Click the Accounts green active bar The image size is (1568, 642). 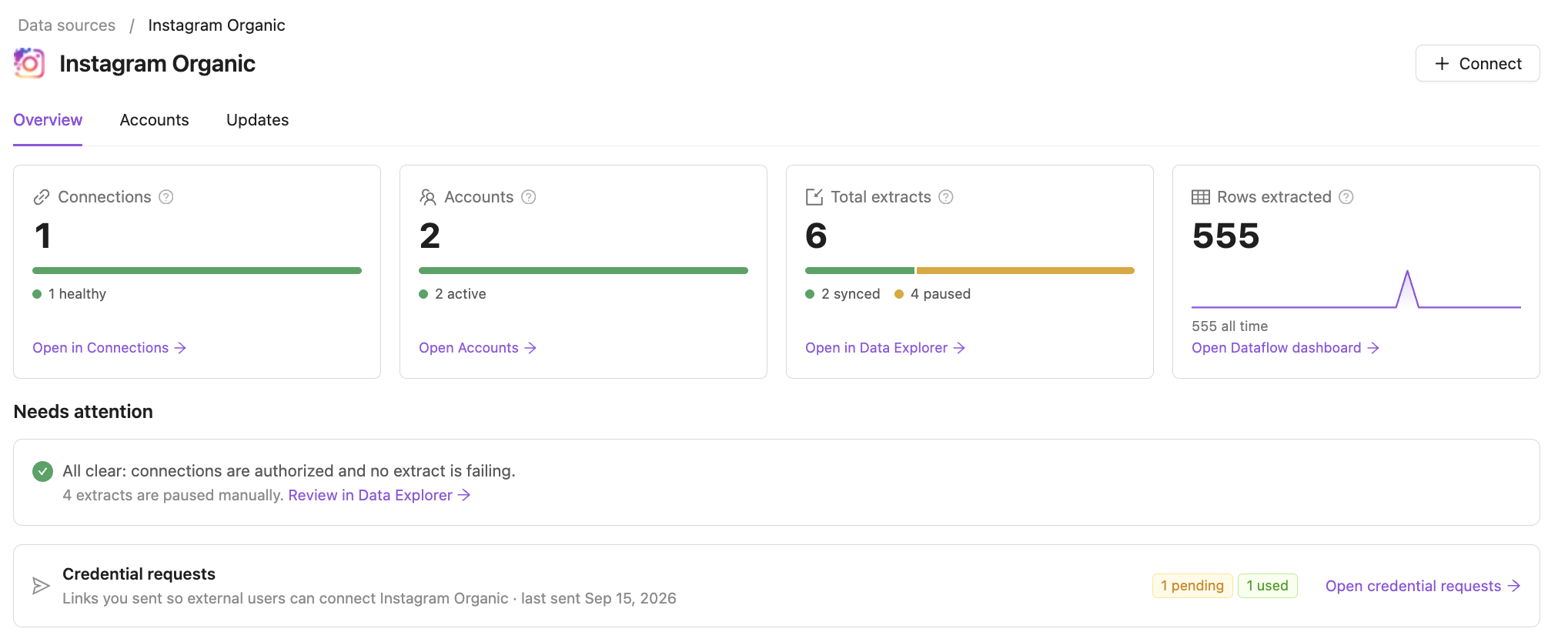coord(583,271)
